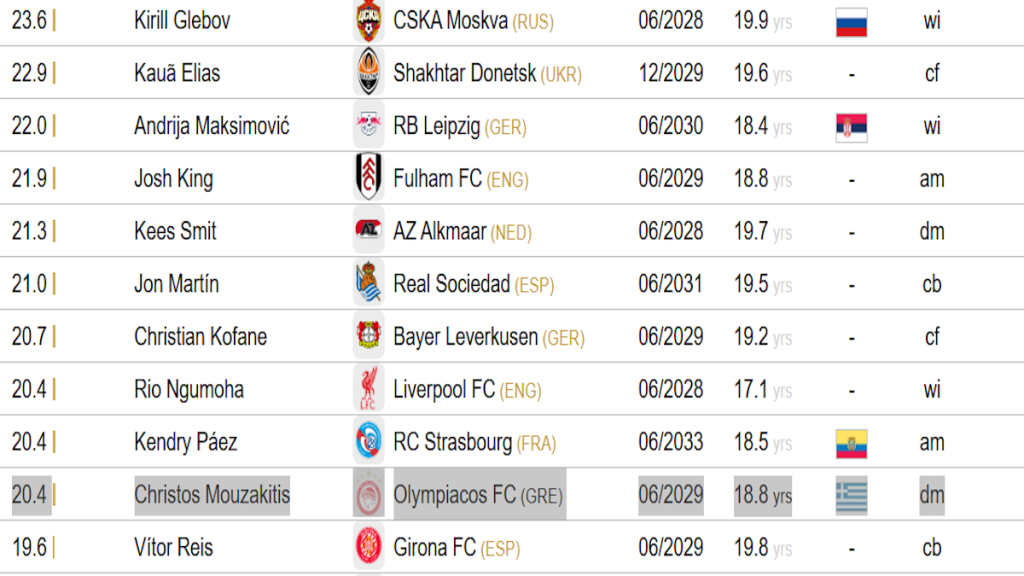The width and height of the screenshot is (1024, 576).
Task: Click the RC Strasbourg club logo
Action: pyautogui.click(x=368, y=442)
